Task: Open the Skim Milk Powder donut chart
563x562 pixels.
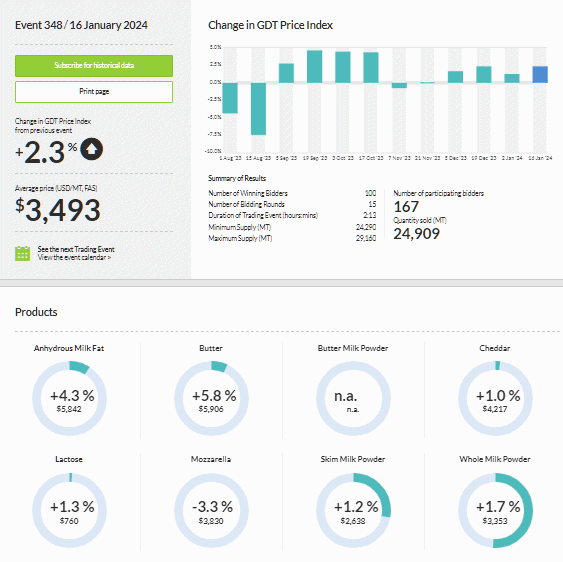Action: (353, 510)
